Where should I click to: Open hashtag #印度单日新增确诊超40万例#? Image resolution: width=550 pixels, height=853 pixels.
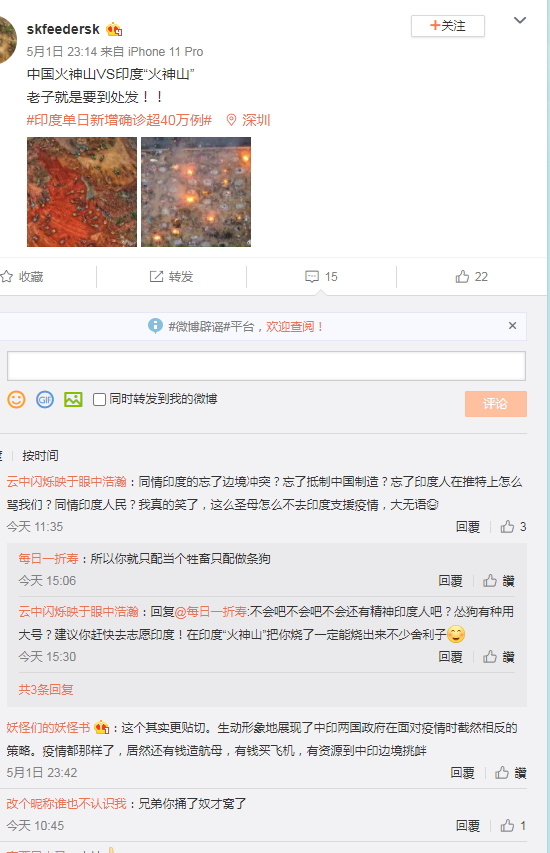click(x=119, y=120)
